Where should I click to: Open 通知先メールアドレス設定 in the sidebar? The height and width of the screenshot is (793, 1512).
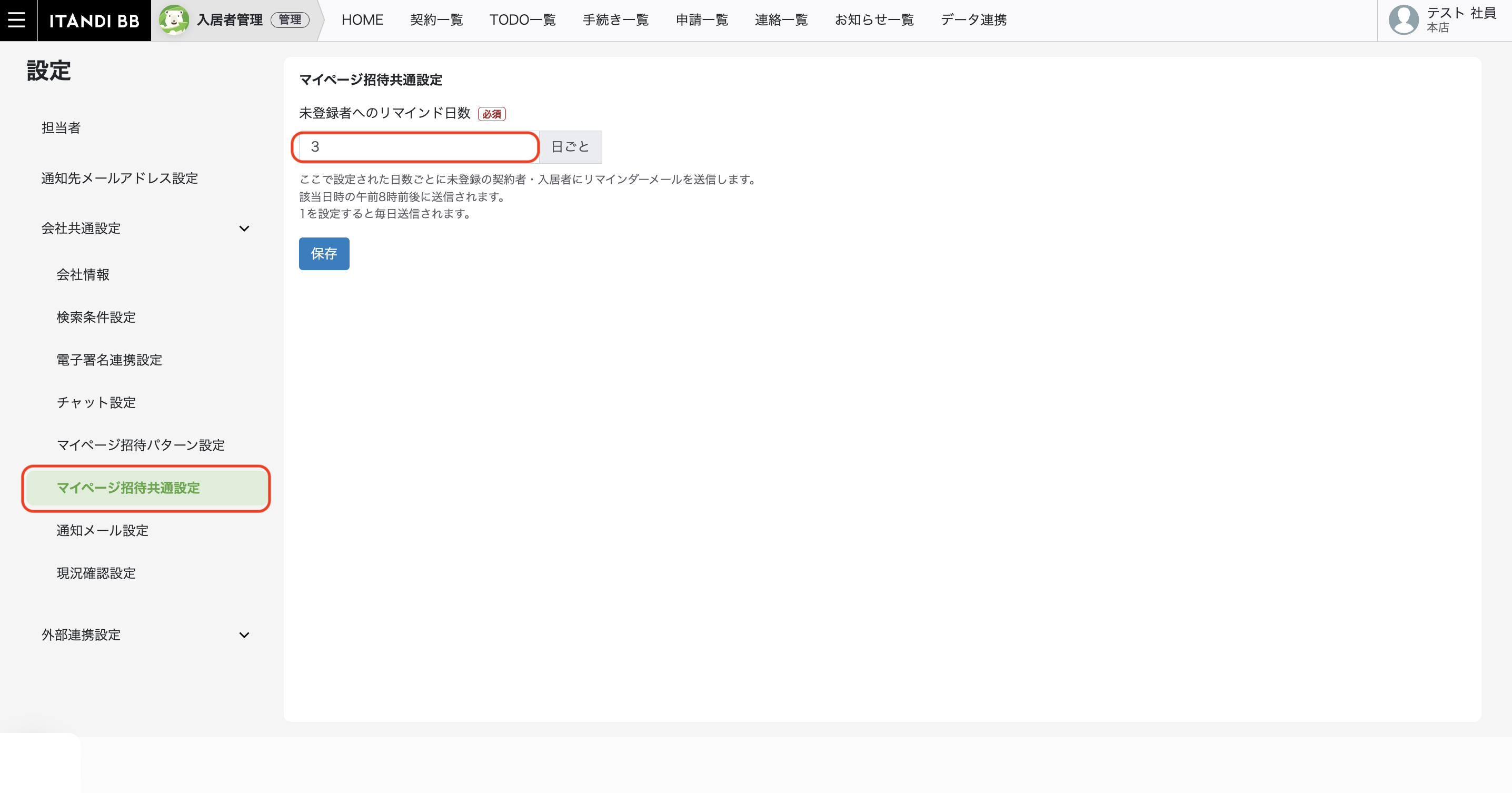120,179
